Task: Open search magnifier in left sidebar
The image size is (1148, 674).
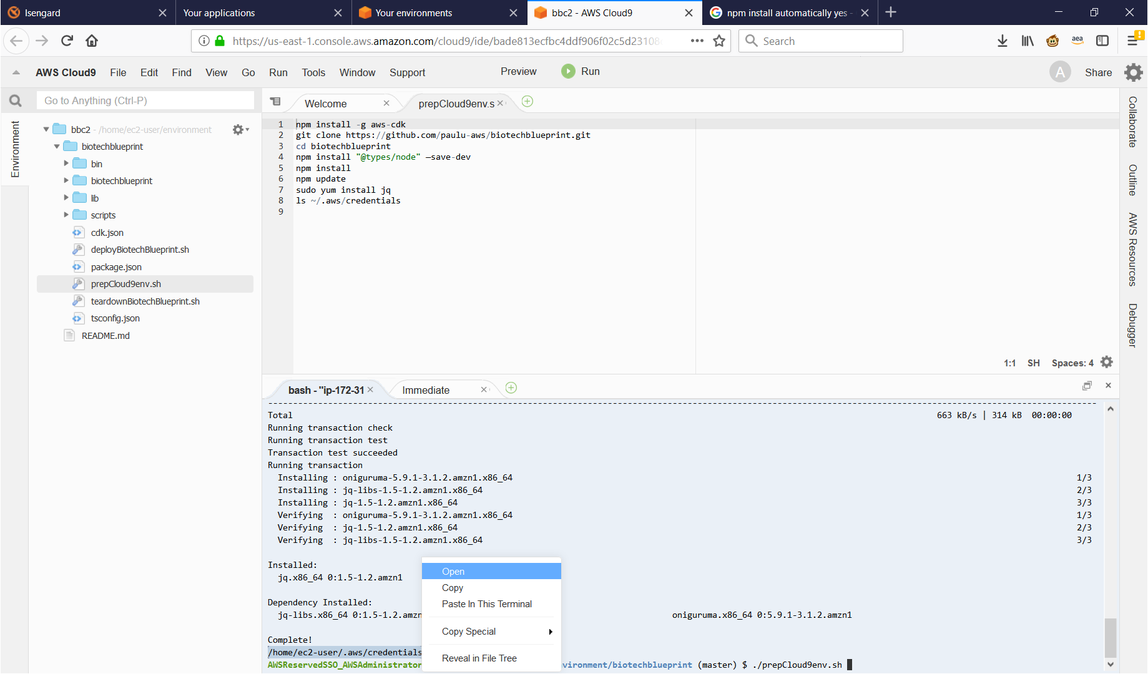Action: [x=15, y=100]
